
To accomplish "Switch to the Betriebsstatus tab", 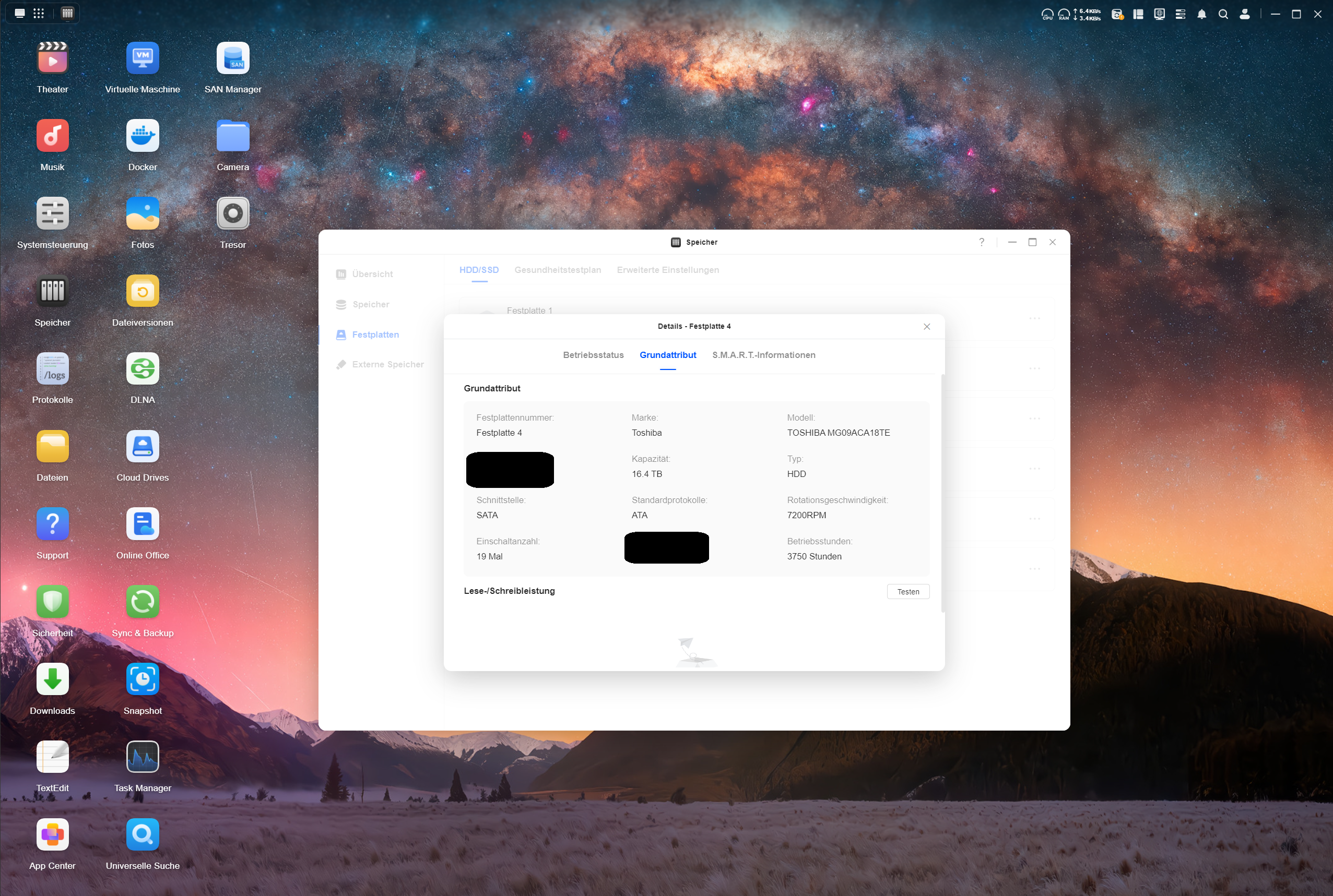I will [593, 355].
